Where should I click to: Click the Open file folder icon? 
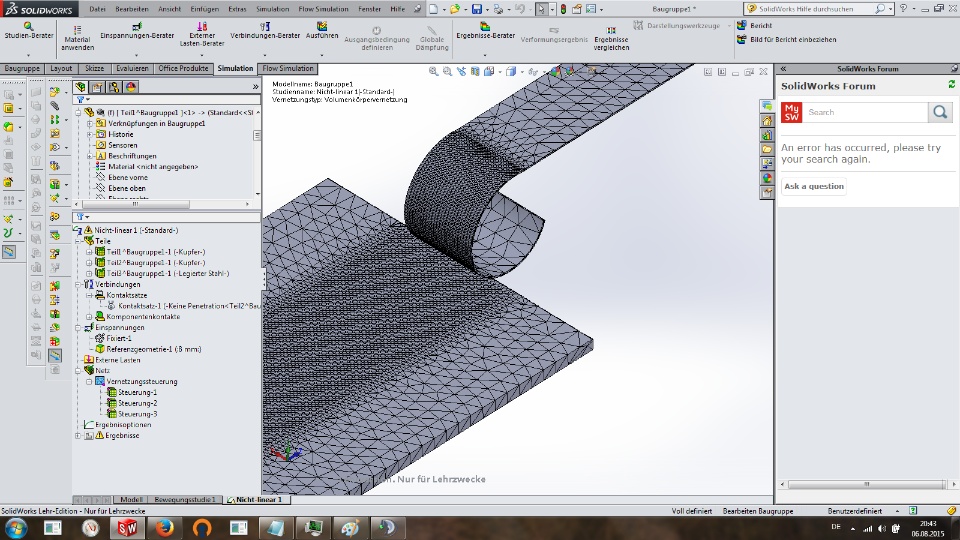click(454, 9)
